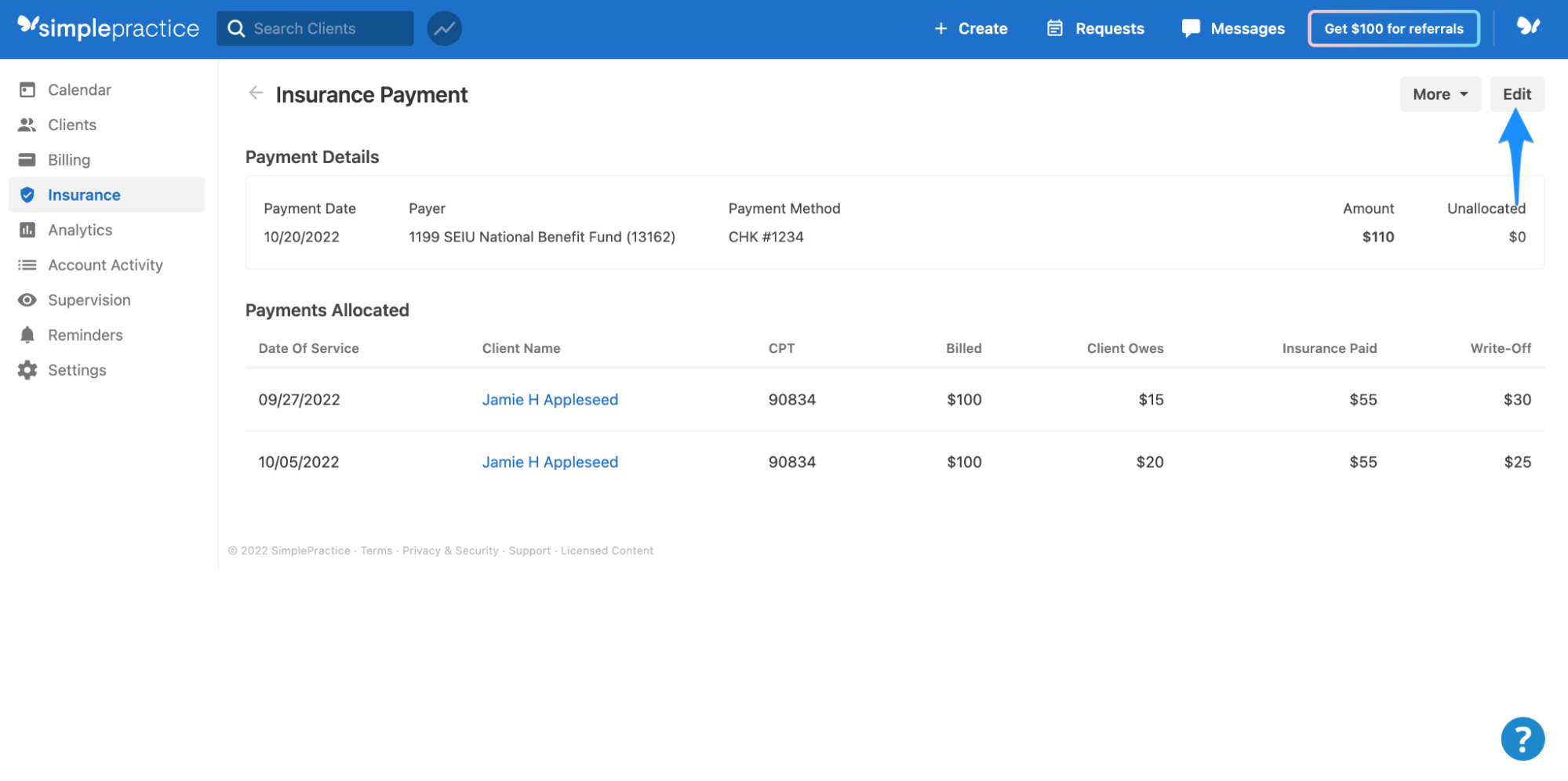Click the trends graph icon near search
1568x781 pixels.
coord(444,27)
